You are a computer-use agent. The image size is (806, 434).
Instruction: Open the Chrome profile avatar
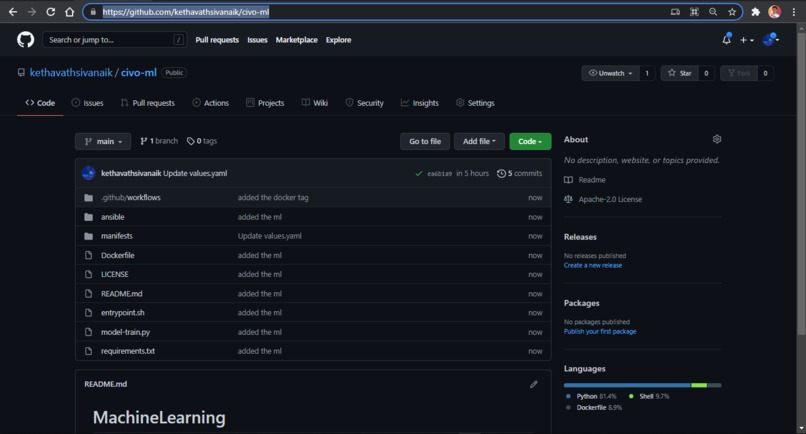pos(775,12)
